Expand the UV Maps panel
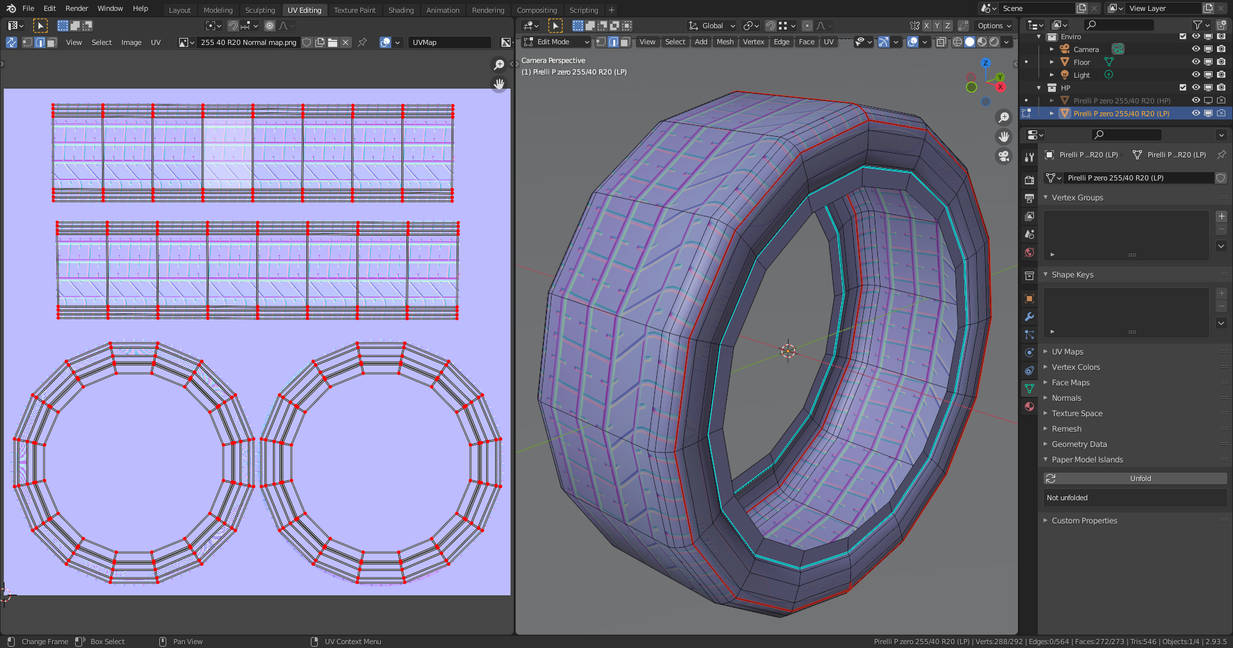 point(1067,351)
